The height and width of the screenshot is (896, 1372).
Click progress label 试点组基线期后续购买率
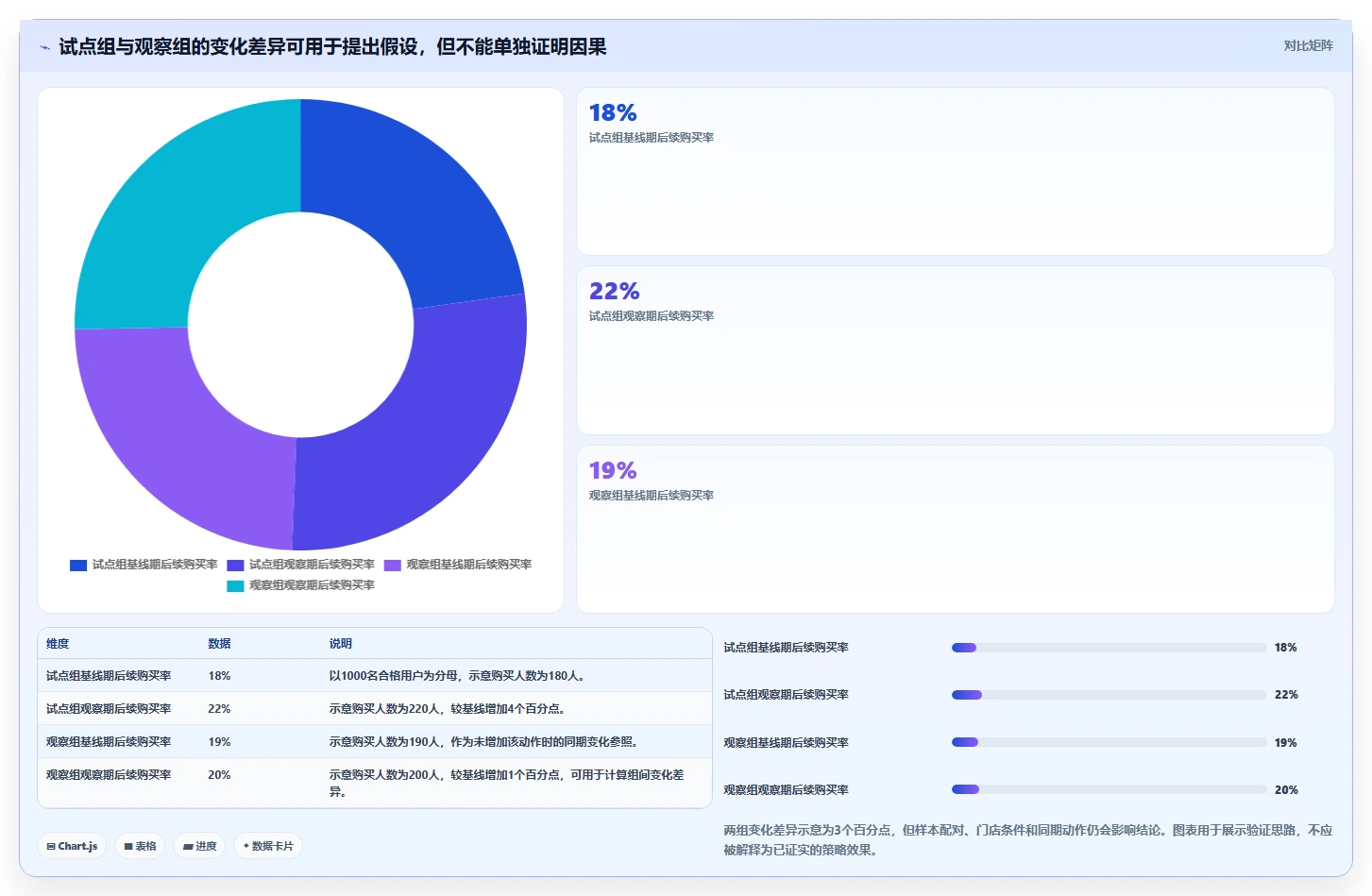click(787, 648)
